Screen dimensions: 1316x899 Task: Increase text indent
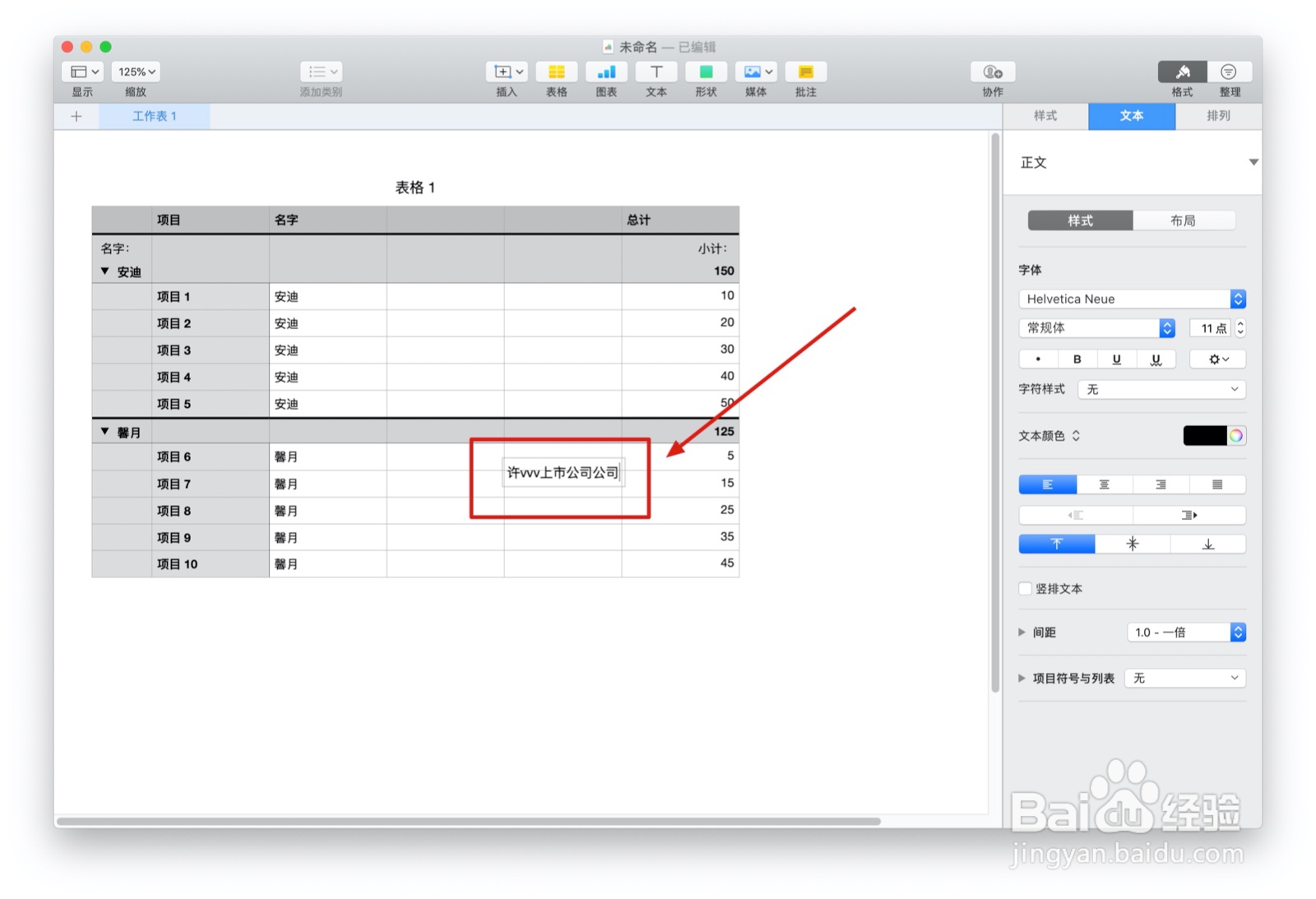(x=1189, y=515)
